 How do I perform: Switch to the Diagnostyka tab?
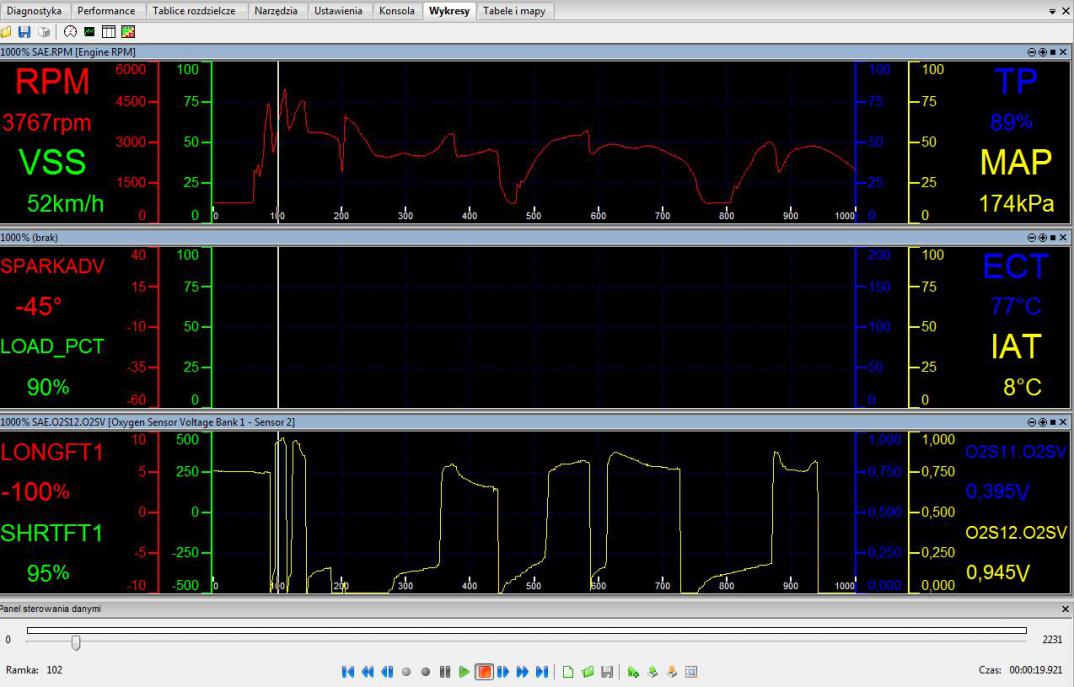[34, 11]
